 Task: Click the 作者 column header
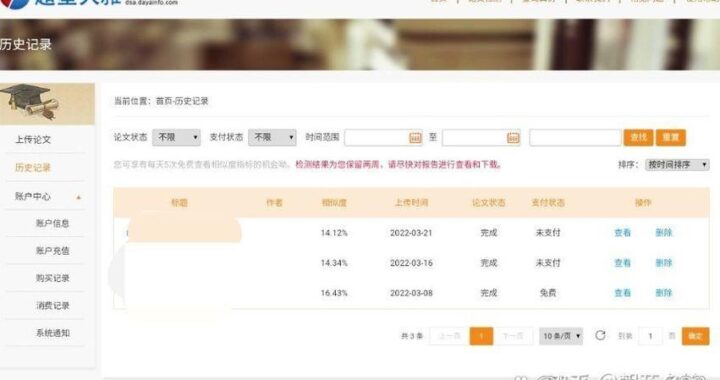point(274,202)
